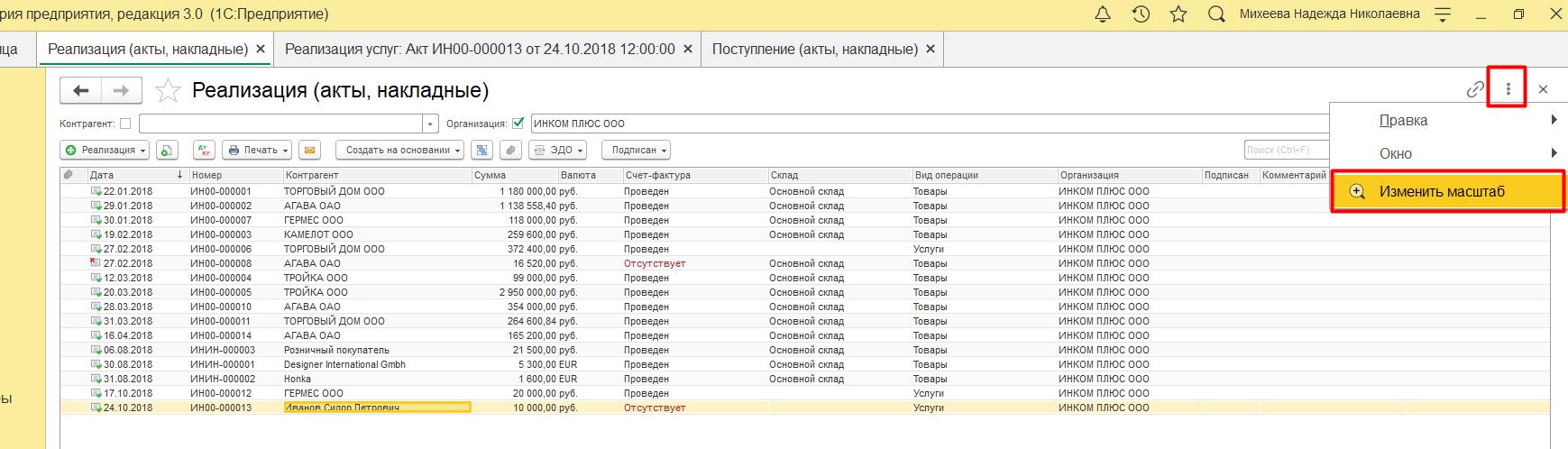Open the Реализация create dropdown
Image resolution: width=1568 pixels, height=449 pixels.
pos(105,150)
